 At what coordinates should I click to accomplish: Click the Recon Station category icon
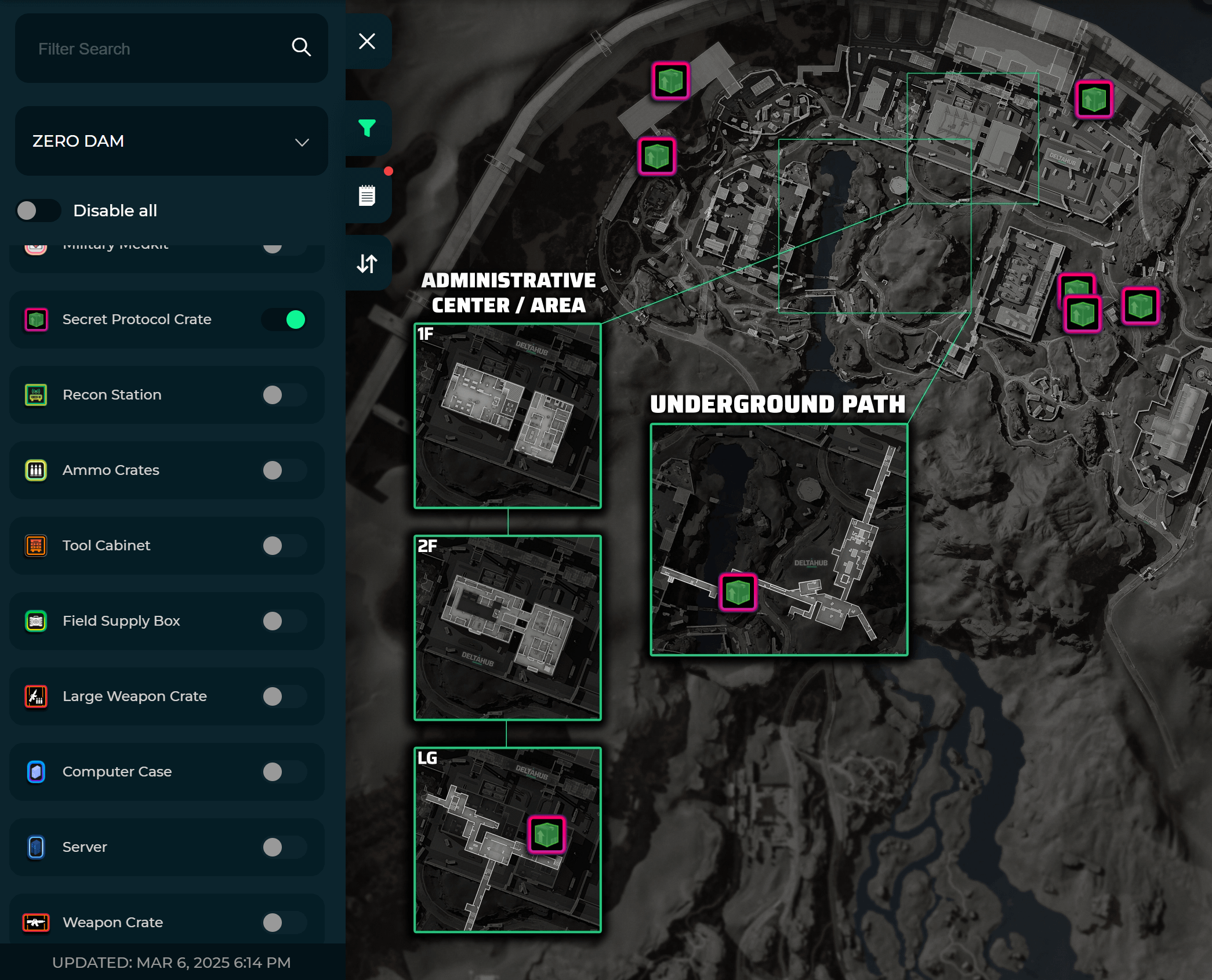pos(36,395)
